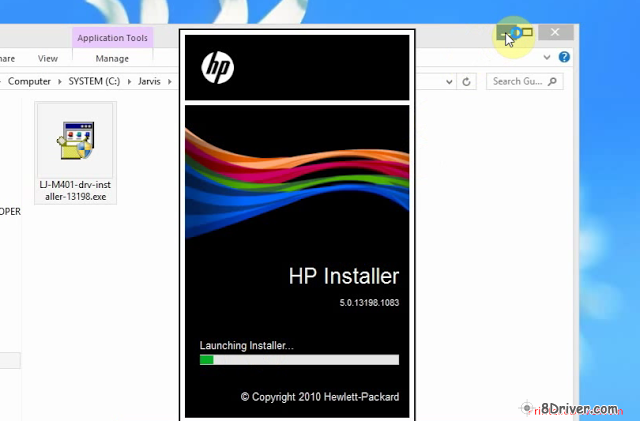Screen dimensions: 640x421
Task: Click the search magnifier icon
Action: (x=552, y=81)
